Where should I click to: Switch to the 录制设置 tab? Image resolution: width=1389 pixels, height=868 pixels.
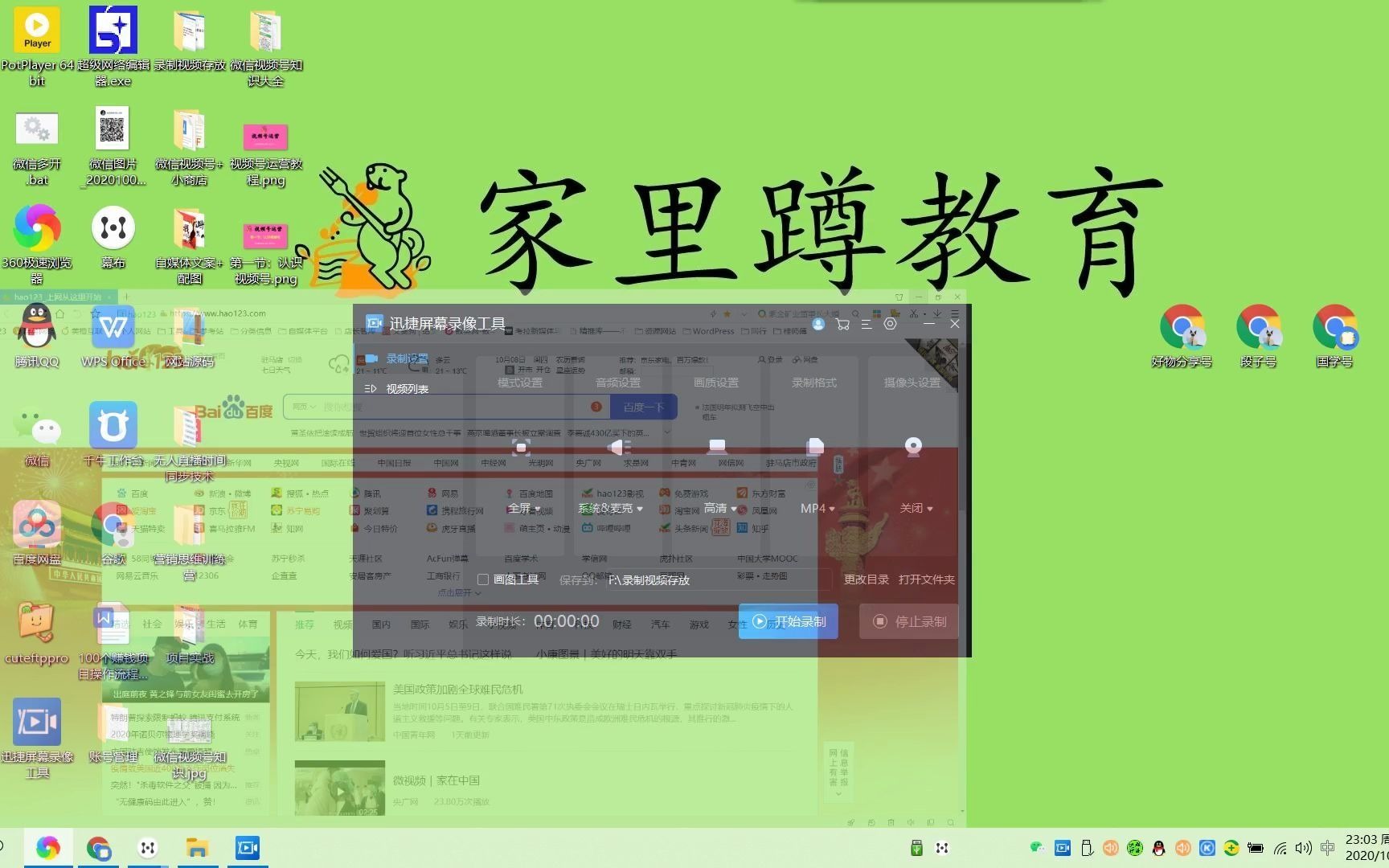[x=397, y=359]
